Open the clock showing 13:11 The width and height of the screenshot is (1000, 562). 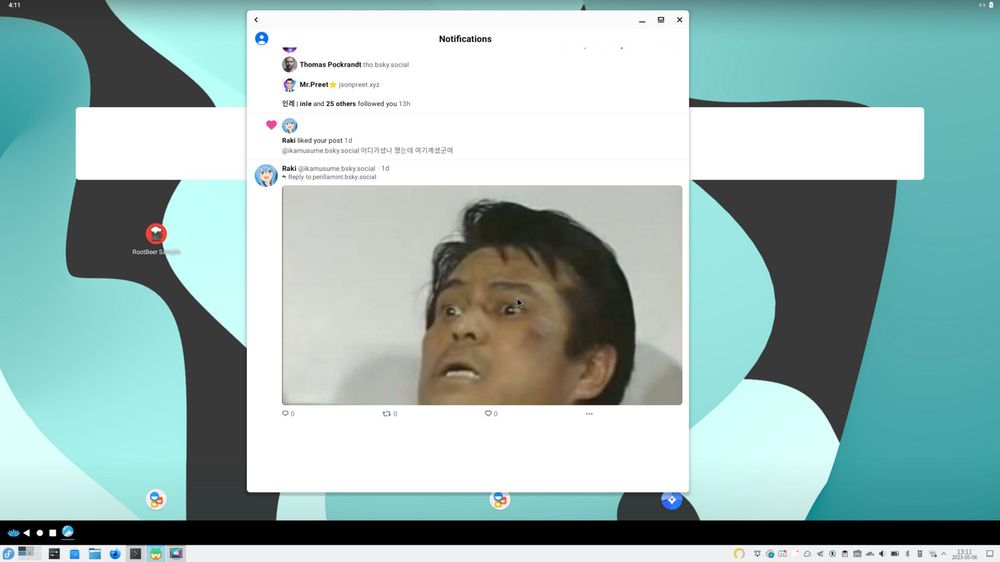965,554
